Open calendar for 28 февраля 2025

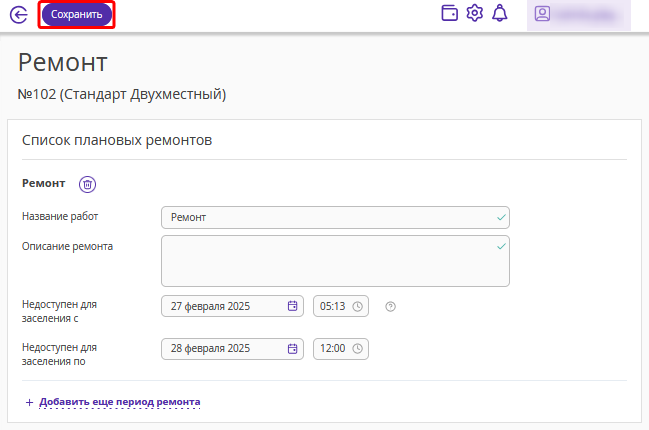point(292,348)
